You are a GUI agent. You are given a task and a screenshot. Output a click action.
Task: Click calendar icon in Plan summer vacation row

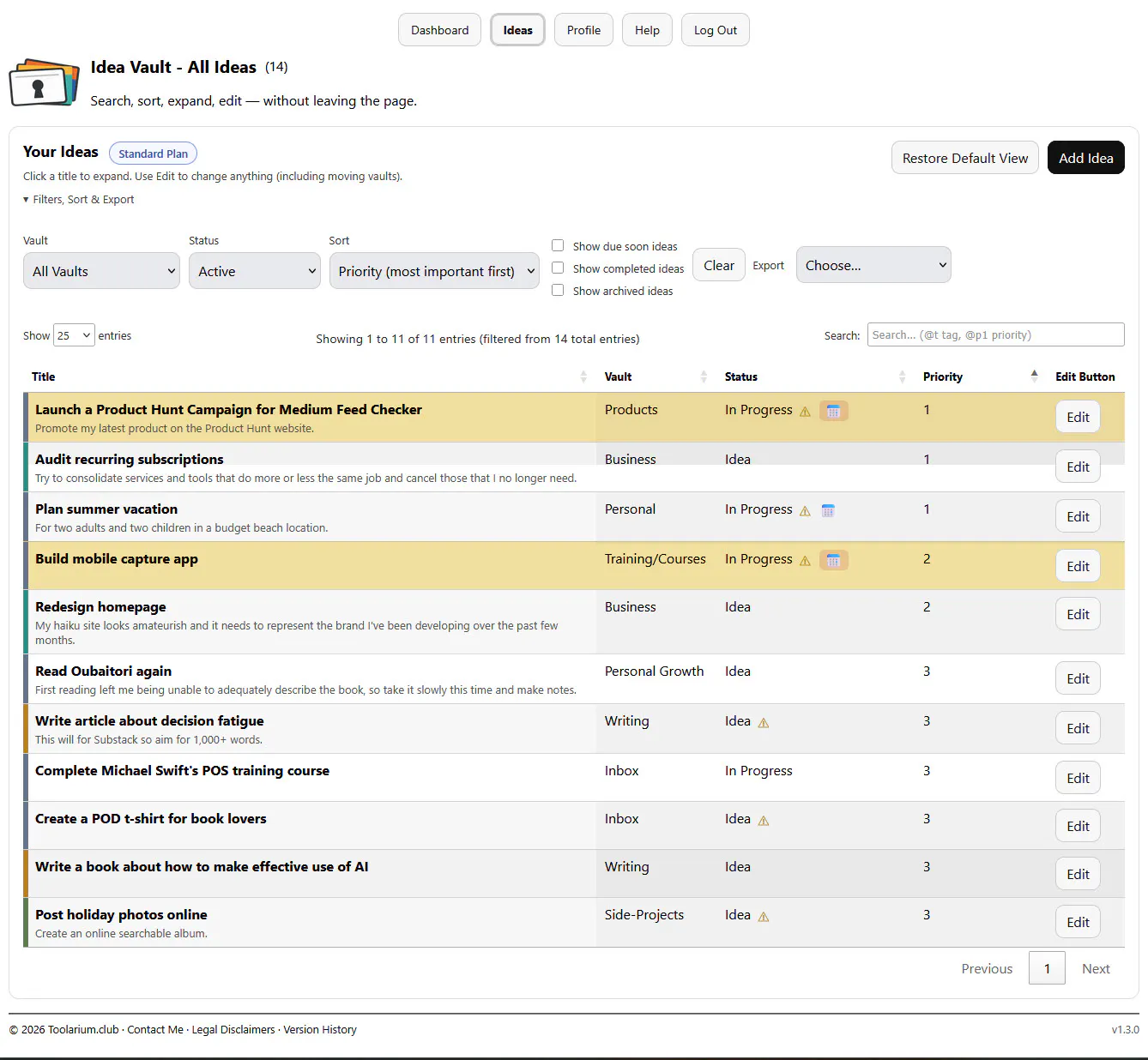[828, 511]
